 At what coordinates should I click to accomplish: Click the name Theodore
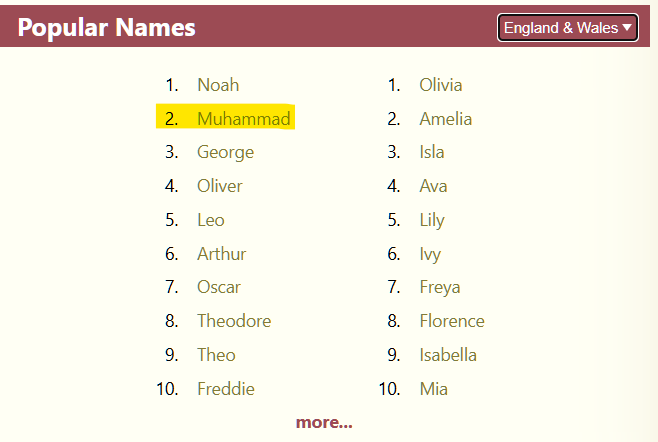coord(234,321)
